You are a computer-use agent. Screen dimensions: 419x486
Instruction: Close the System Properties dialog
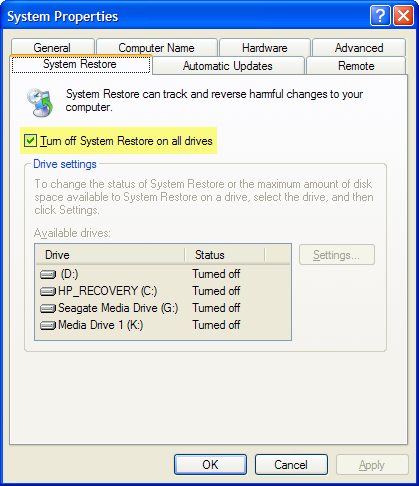coord(403,16)
